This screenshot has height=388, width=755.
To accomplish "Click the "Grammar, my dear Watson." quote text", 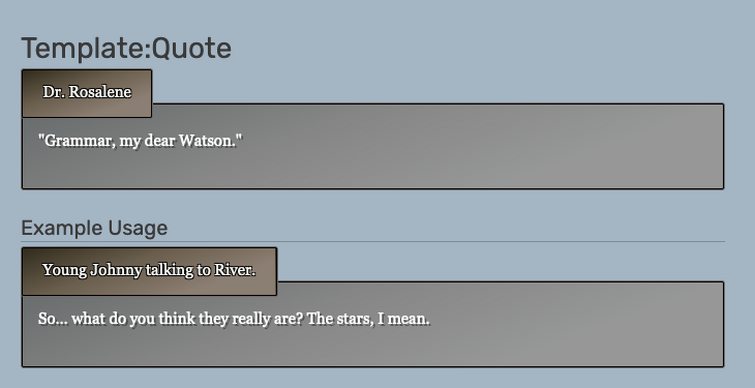I will 140,141.
